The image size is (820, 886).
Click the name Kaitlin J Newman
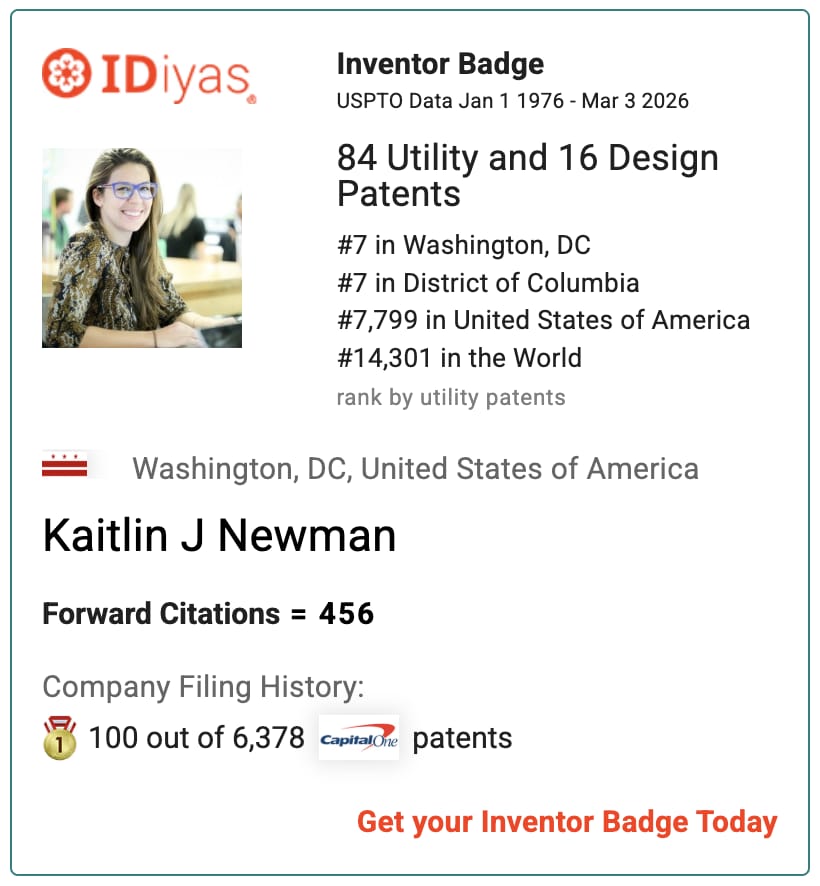[219, 536]
